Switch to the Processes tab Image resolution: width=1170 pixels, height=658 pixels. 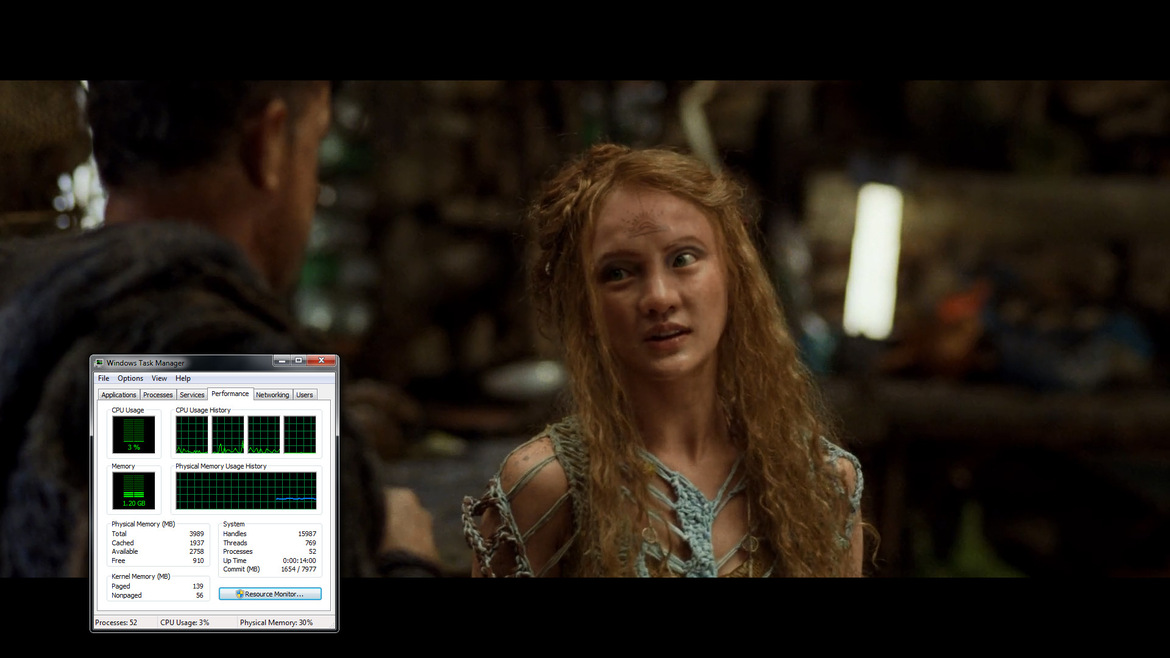tap(157, 395)
